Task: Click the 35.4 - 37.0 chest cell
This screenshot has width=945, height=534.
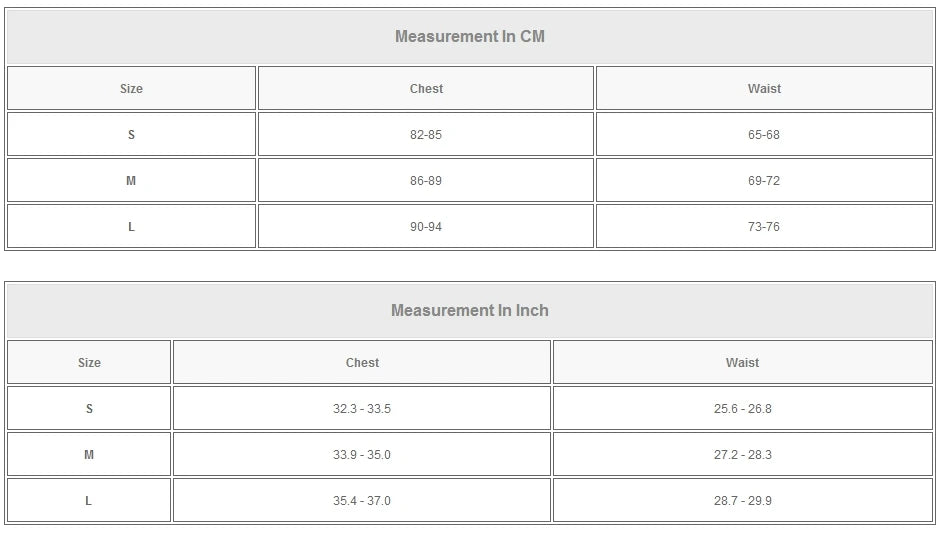Action: 362,501
